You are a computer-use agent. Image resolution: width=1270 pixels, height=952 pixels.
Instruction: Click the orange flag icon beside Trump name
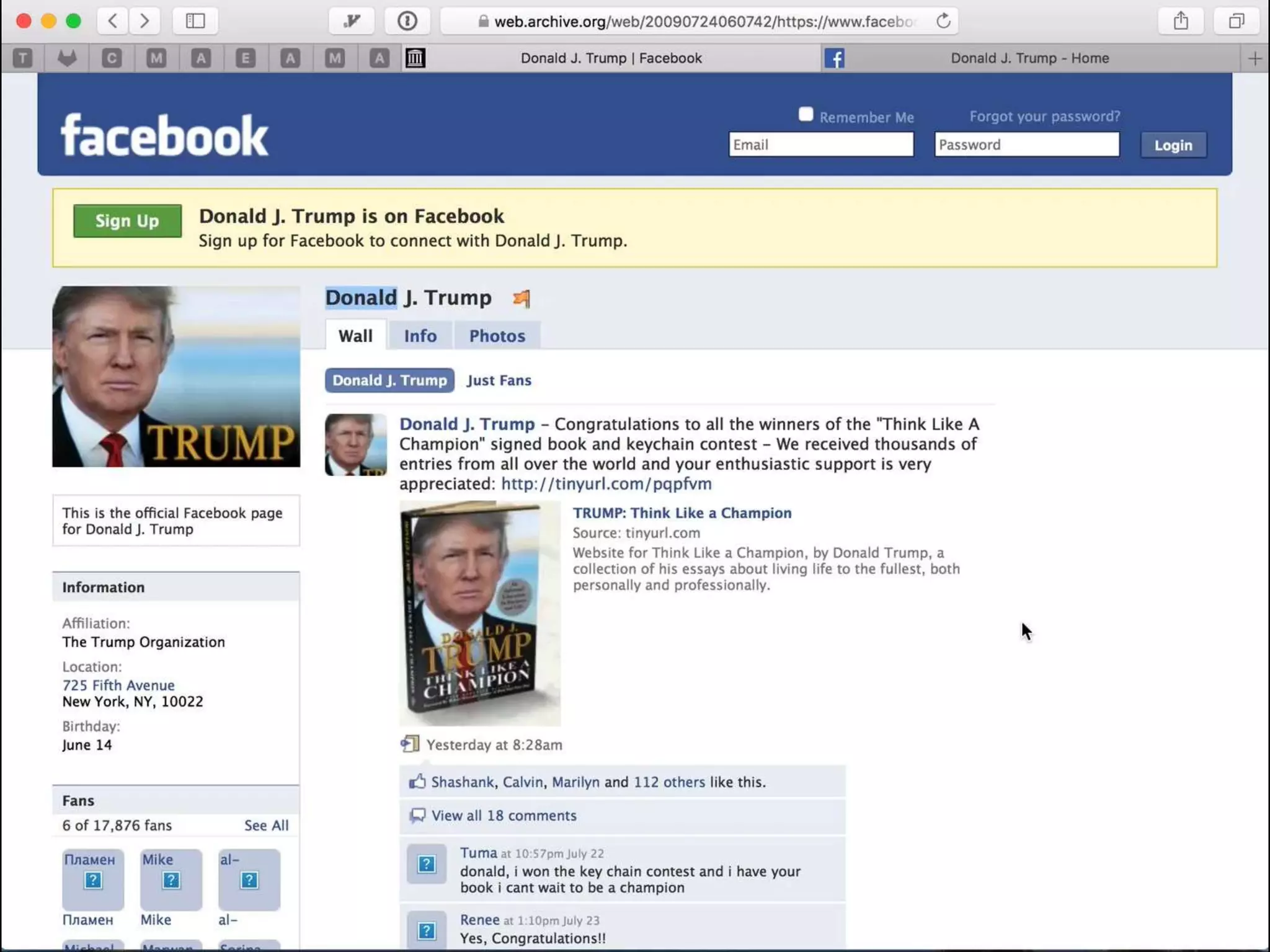click(x=522, y=299)
